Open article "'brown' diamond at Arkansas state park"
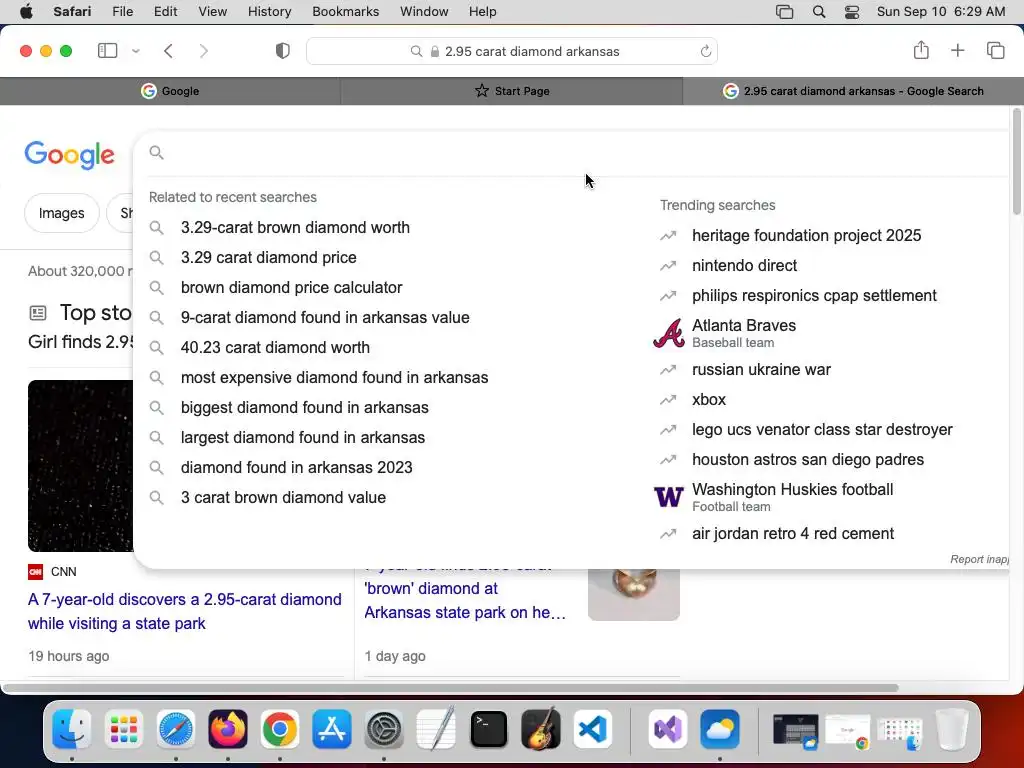Image resolution: width=1024 pixels, height=768 pixels. pyautogui.click(x=464, y=600)
